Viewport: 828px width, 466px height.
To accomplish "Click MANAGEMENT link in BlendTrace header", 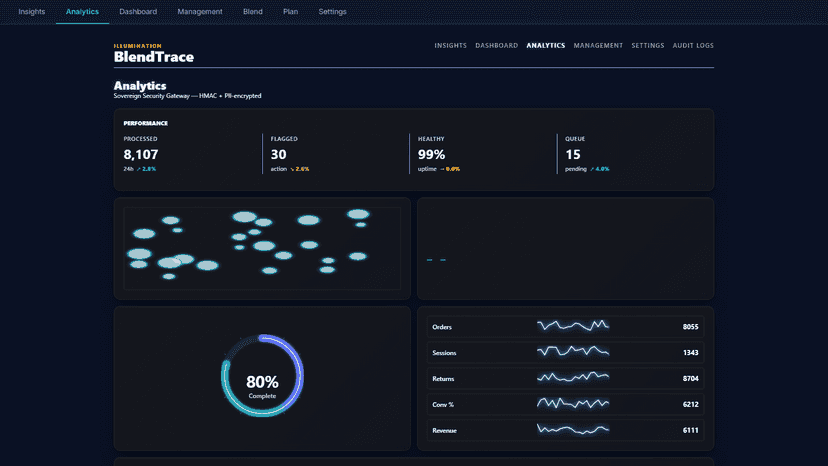I will (598, 45).
